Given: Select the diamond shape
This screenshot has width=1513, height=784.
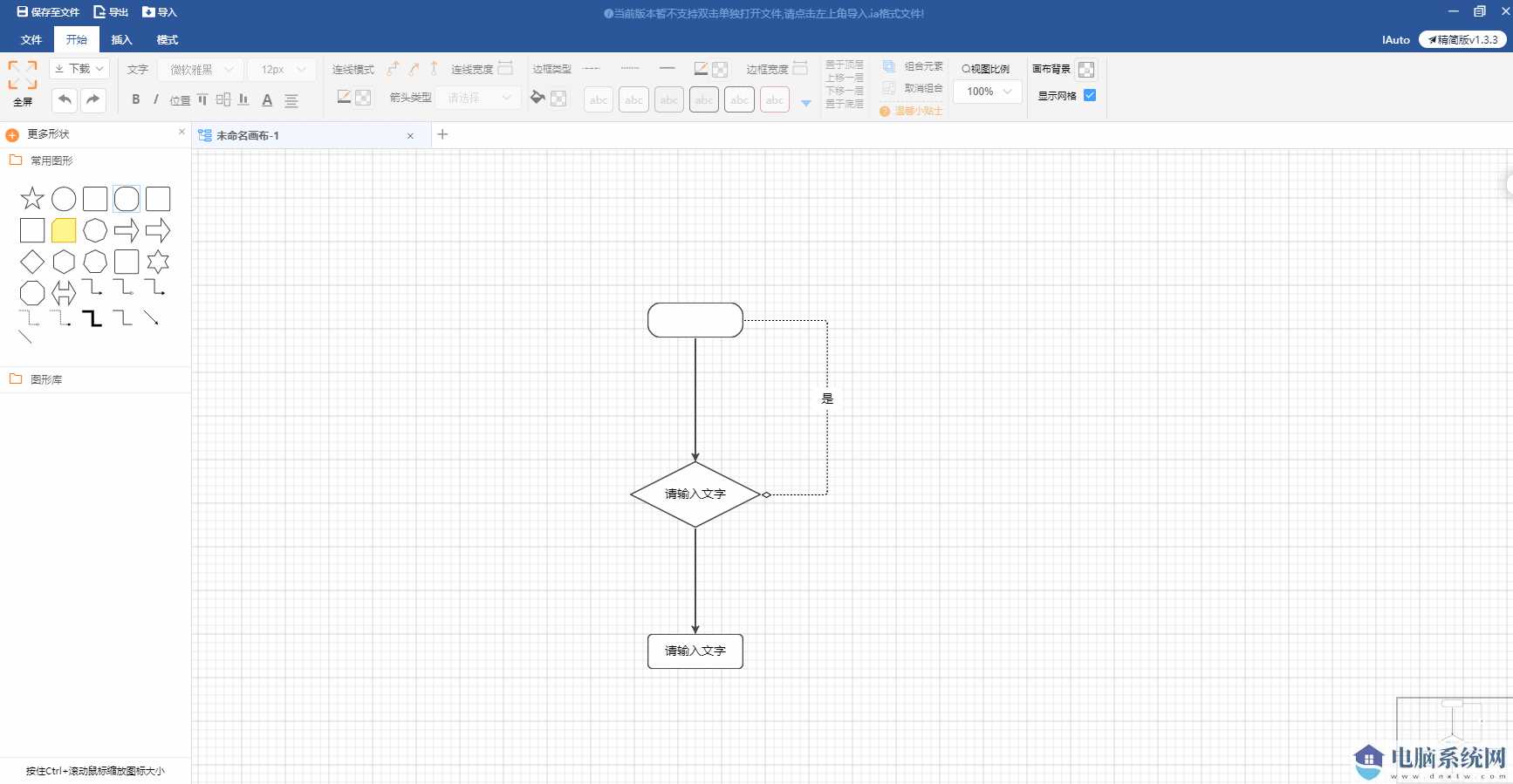Looking at the screenshot, I should pyautogui.click(x=32, y=262).
